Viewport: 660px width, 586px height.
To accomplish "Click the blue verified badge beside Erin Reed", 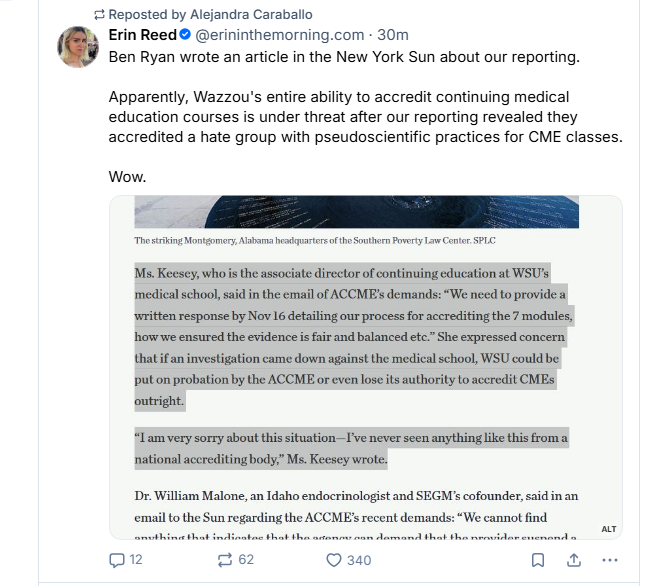I will (185, 35).
